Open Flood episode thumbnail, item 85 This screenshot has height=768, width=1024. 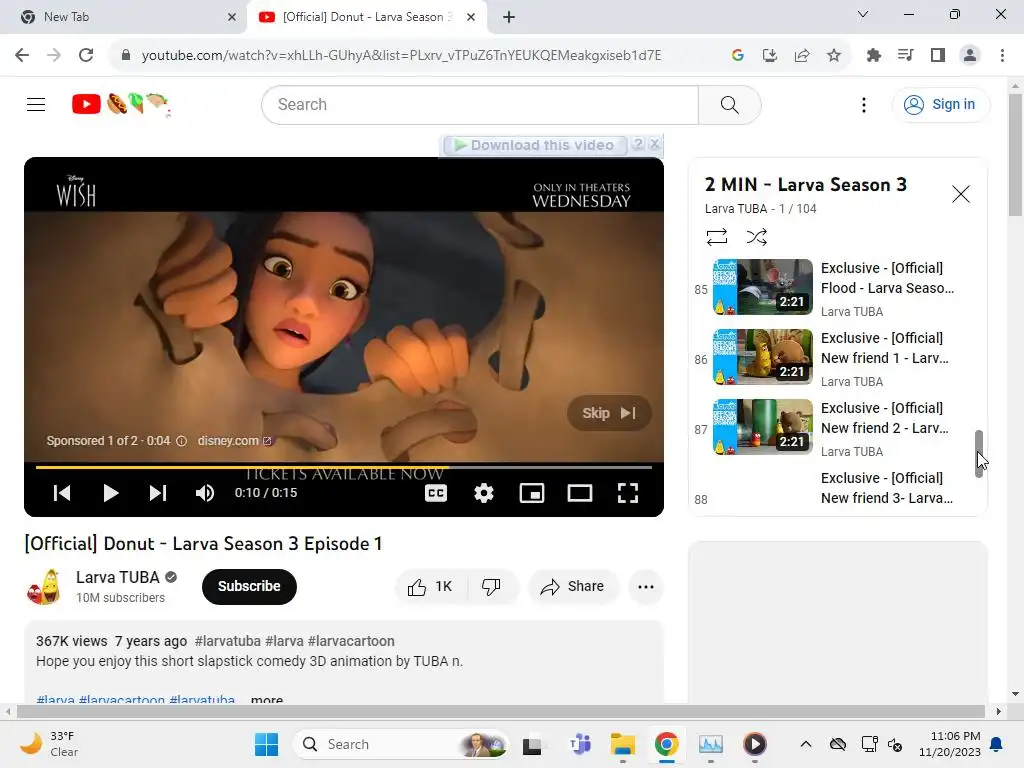click(x=763, y=287)
